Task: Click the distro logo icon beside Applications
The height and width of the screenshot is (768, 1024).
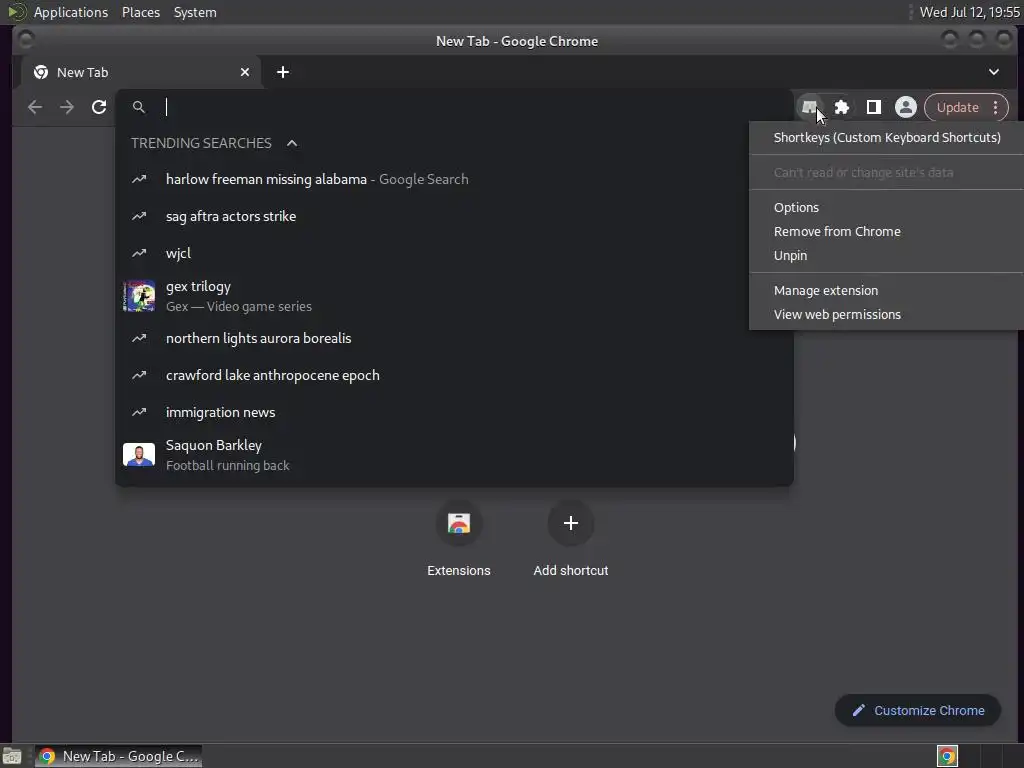Action: click(x=17, y=12)
